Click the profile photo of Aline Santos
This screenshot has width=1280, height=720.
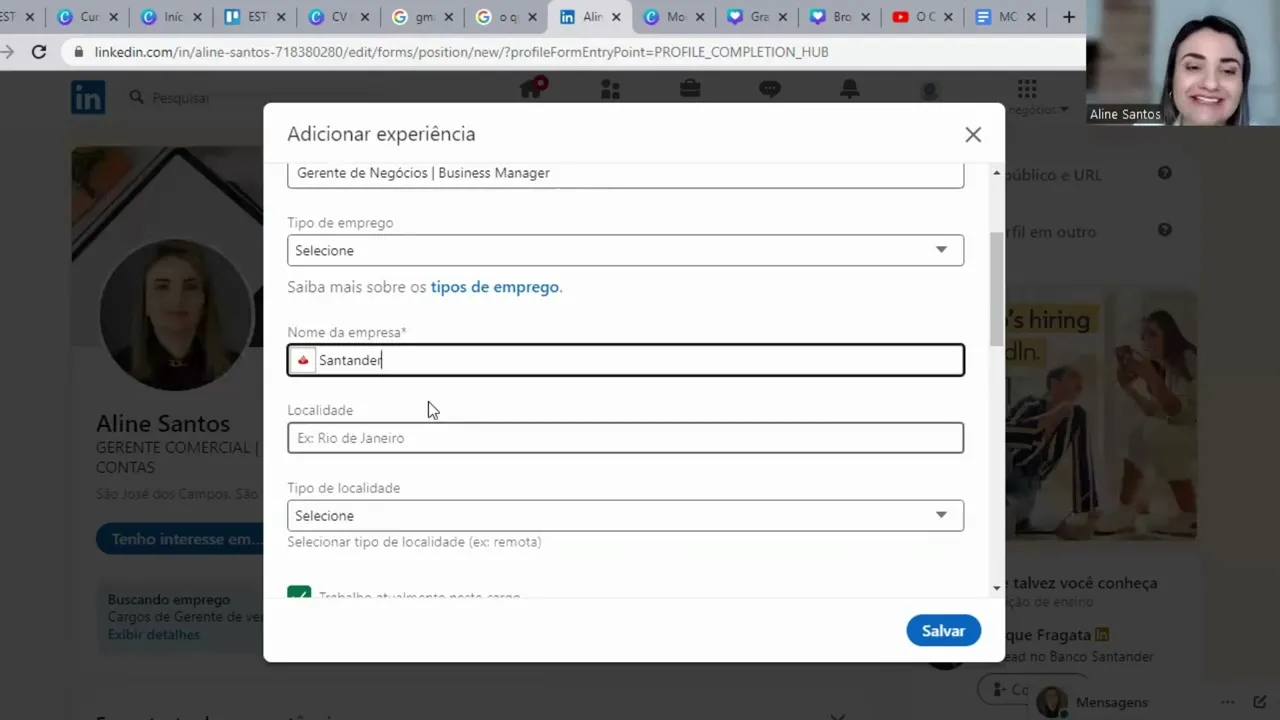point(176,315)
